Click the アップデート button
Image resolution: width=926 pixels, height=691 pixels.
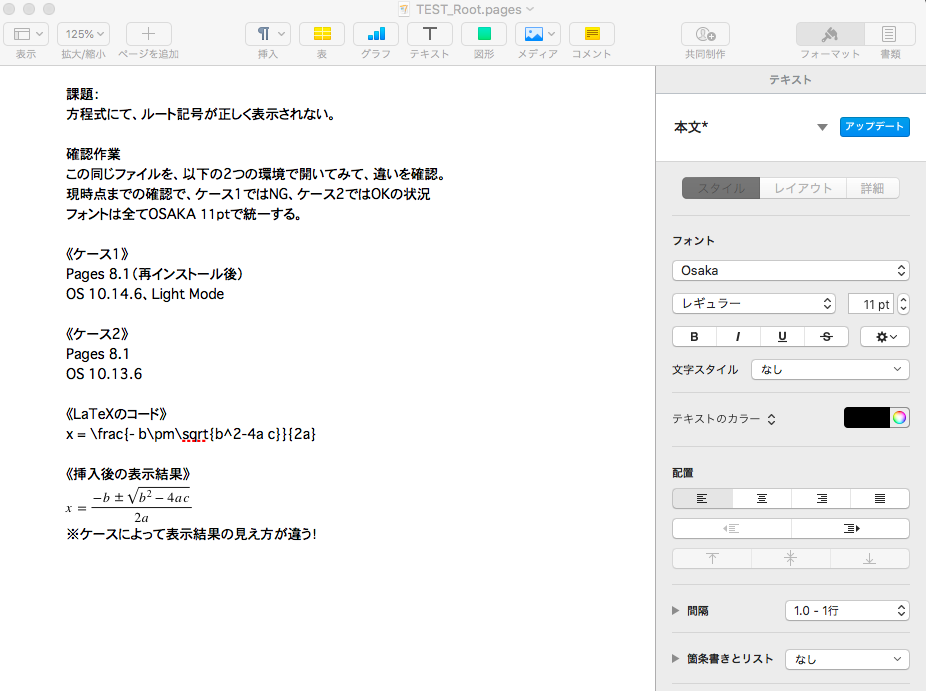874,127
